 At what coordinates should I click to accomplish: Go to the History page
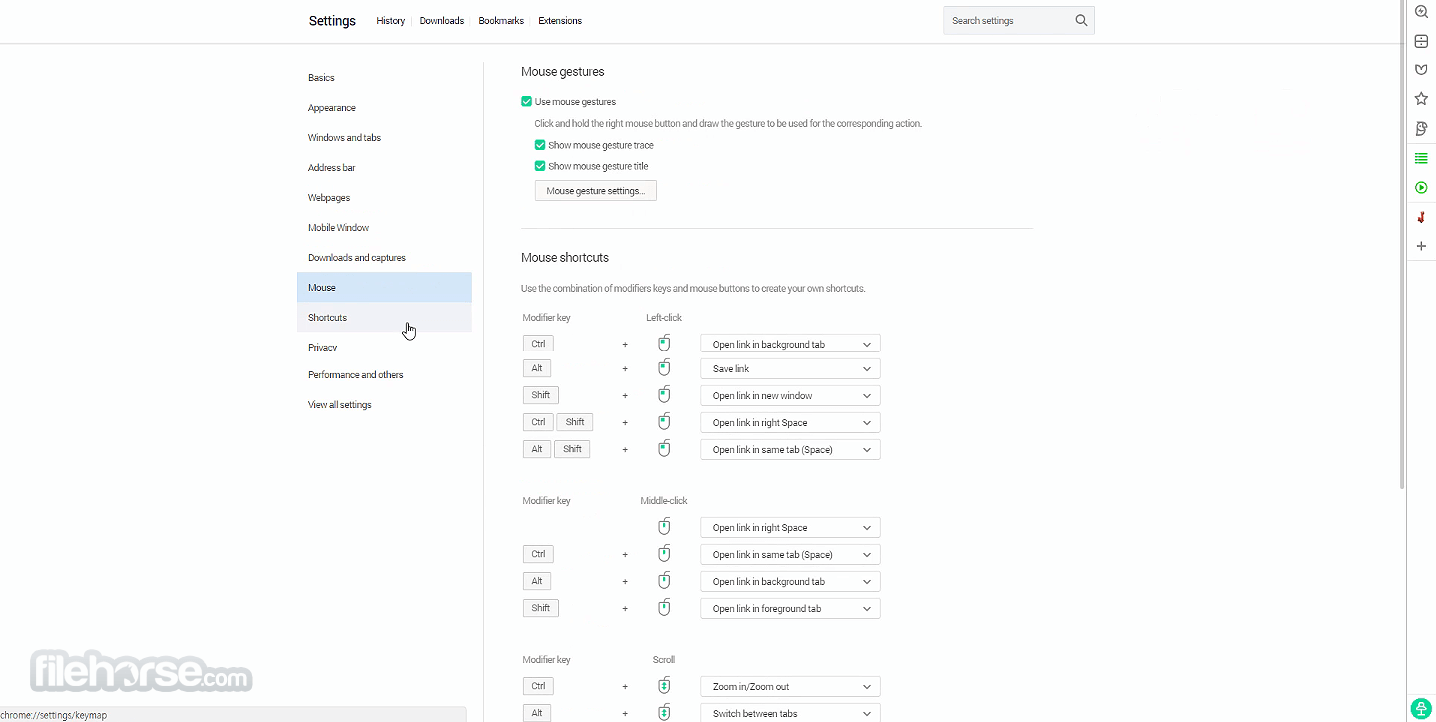pyautogui.click(x=391, y=21)
